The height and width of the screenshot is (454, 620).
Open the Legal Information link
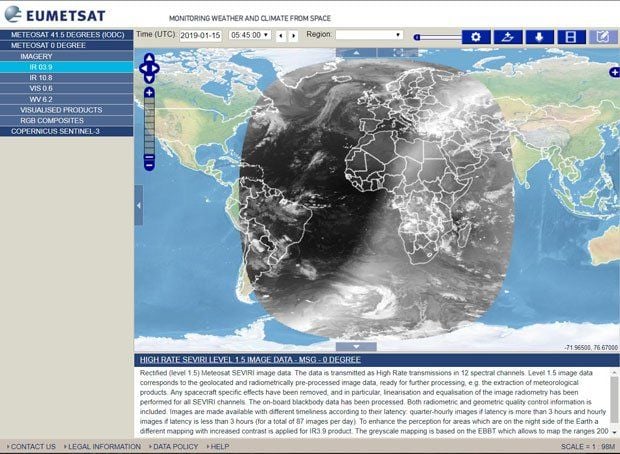pos(103,446)
